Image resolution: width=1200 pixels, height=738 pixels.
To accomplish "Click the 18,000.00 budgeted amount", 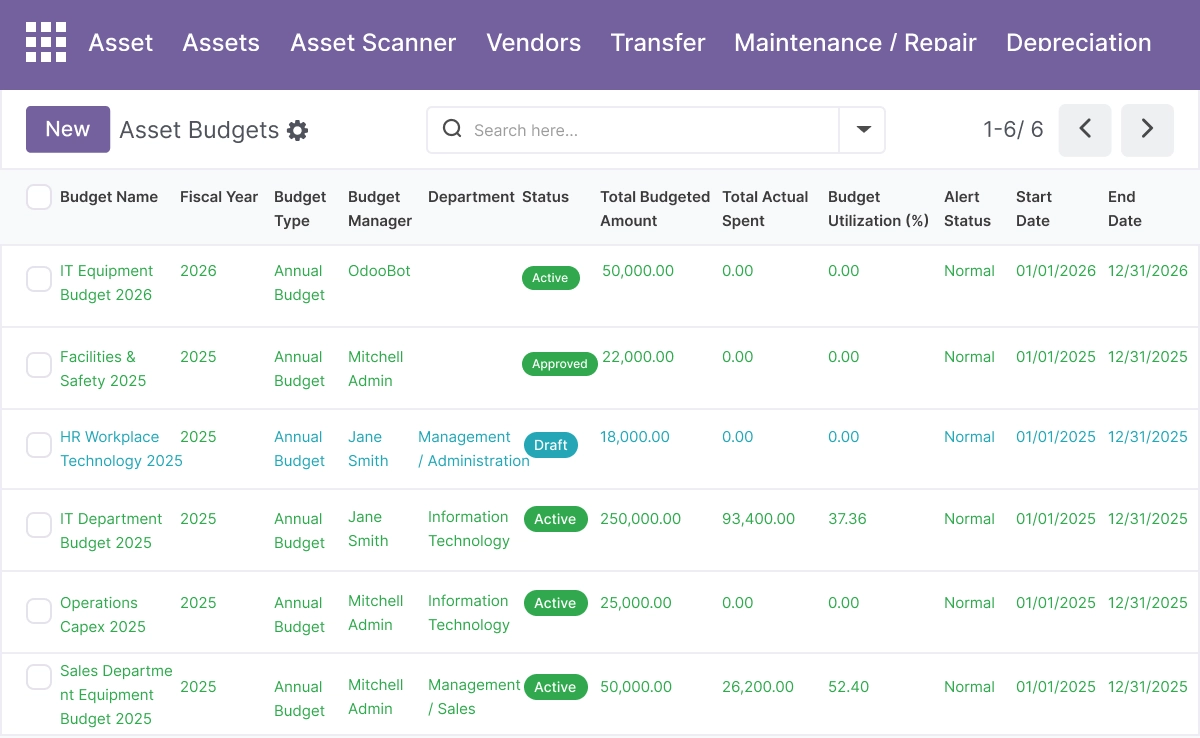I will coord(635,437).
